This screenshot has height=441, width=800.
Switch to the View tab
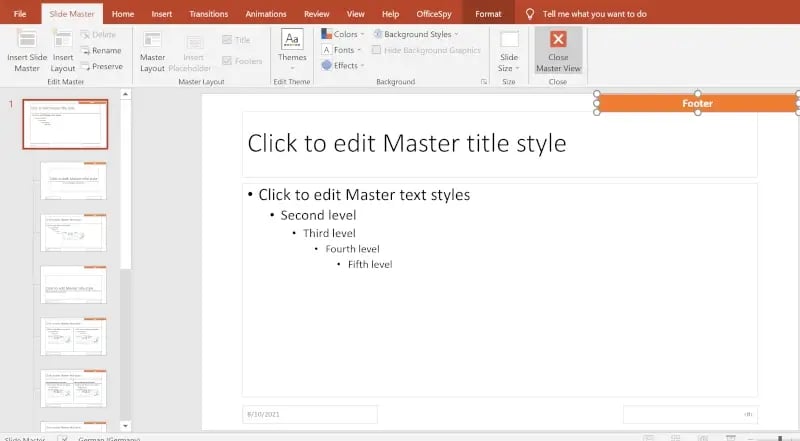[x=356, y=14]
